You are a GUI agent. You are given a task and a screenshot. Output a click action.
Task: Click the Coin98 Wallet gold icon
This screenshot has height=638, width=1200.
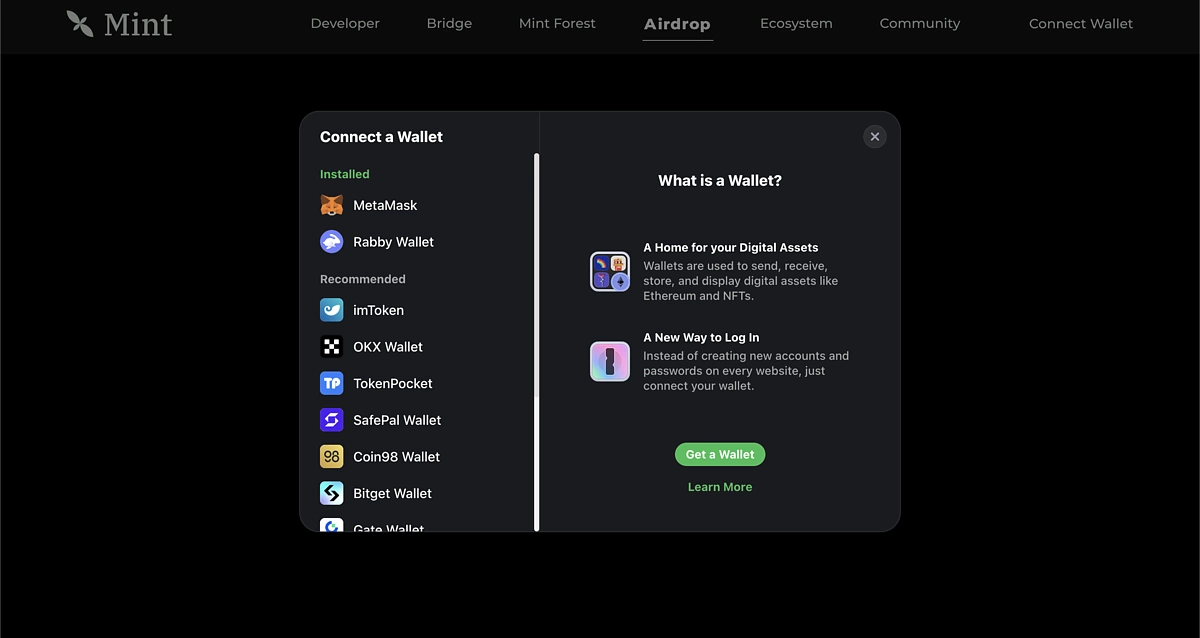pos(332,457)
